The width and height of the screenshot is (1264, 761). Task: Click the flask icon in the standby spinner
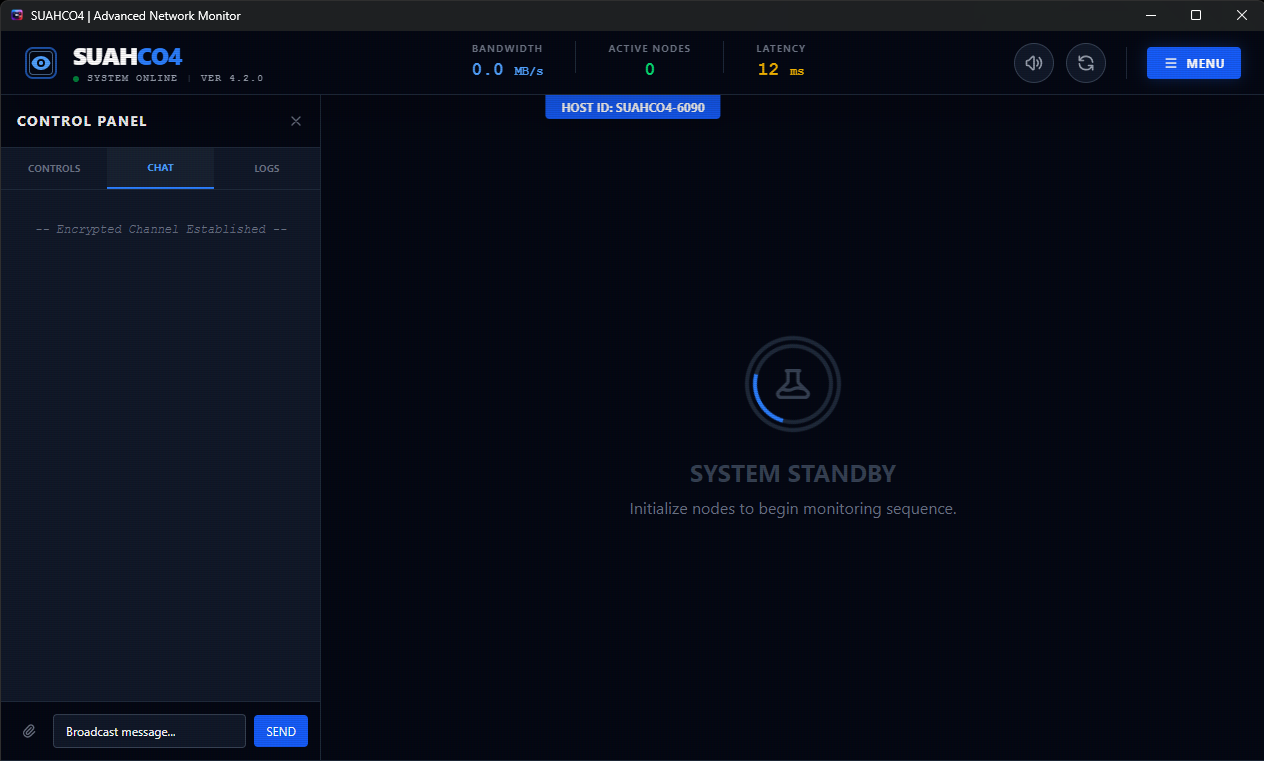coord(792,383)
